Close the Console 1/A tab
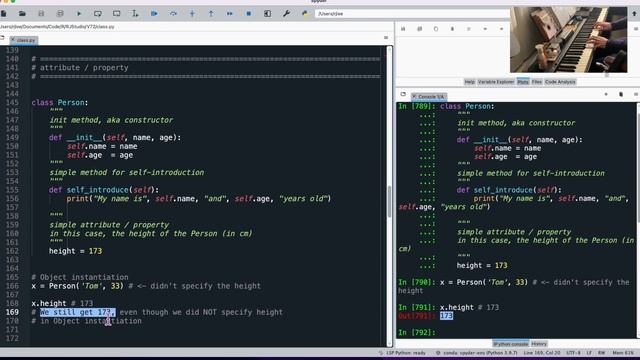The image size is (640, 360). click(414, 97)
